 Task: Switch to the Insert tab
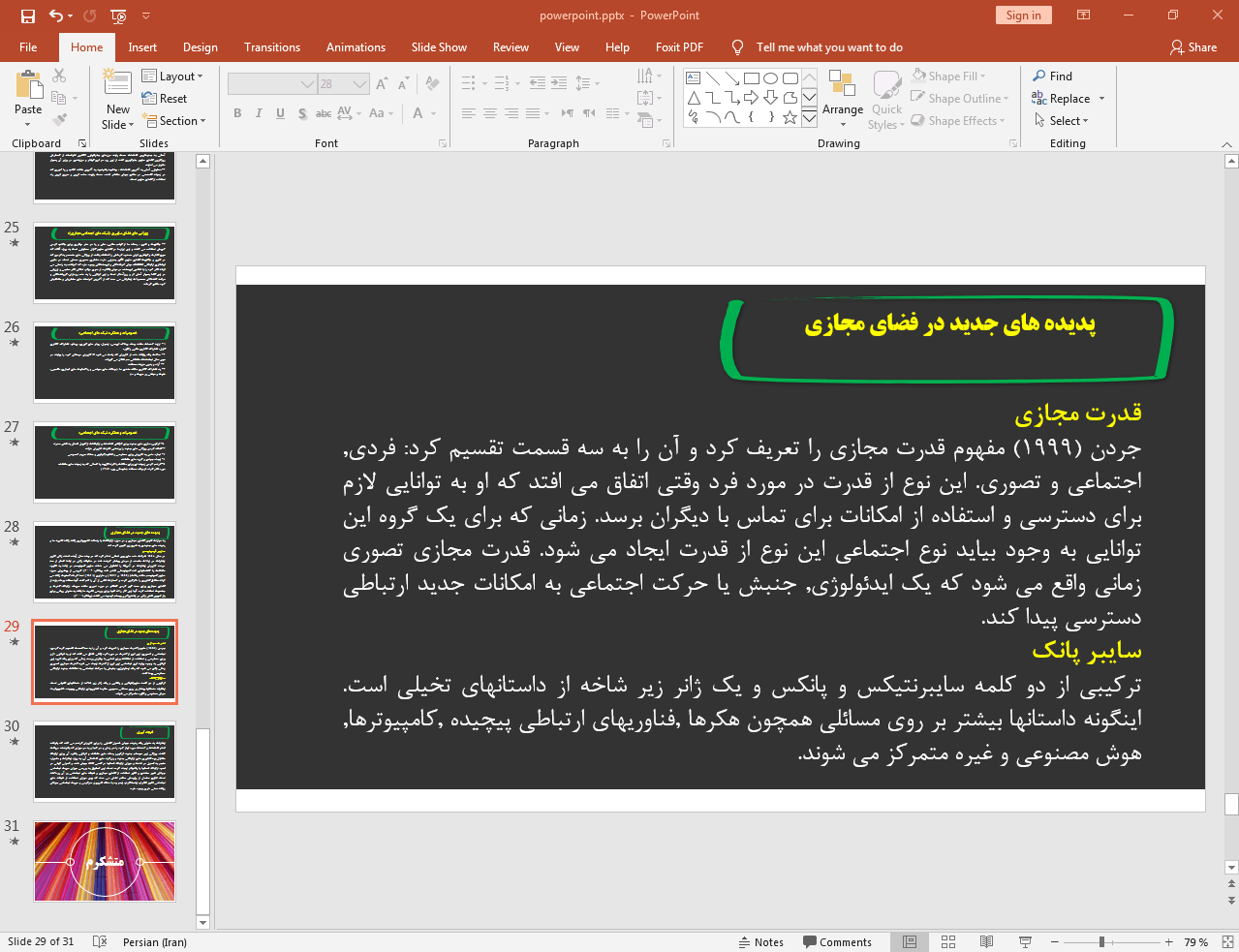click(x=142, y=46)
